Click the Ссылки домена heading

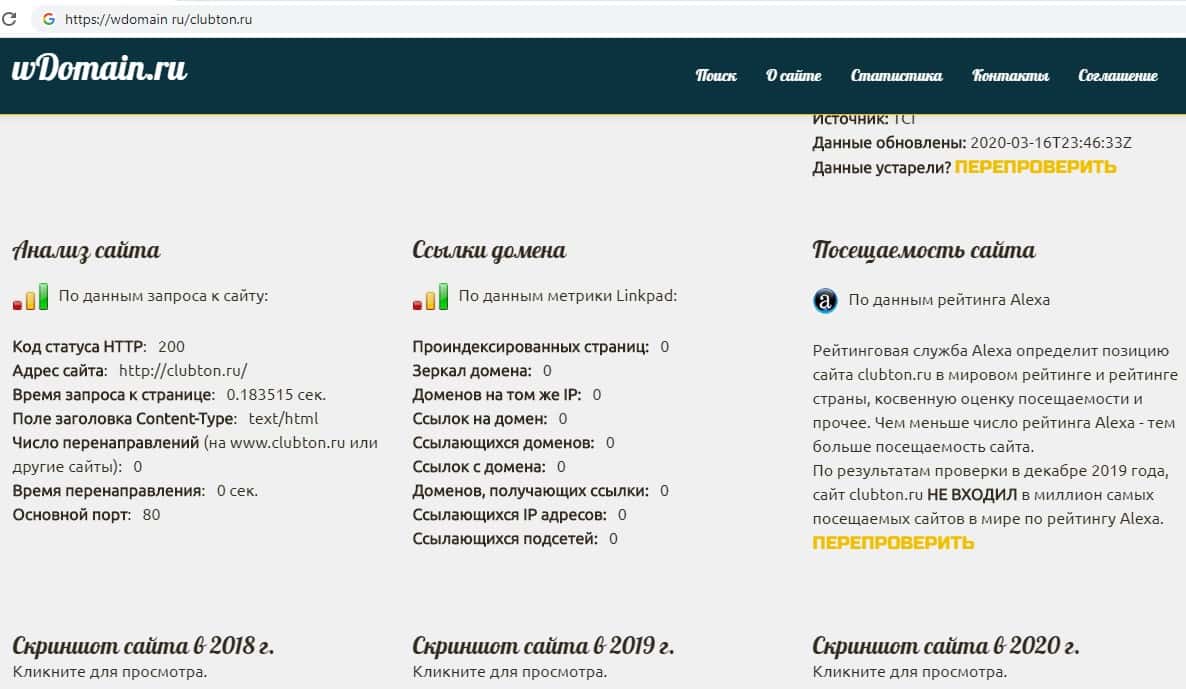tap(489, 250)
